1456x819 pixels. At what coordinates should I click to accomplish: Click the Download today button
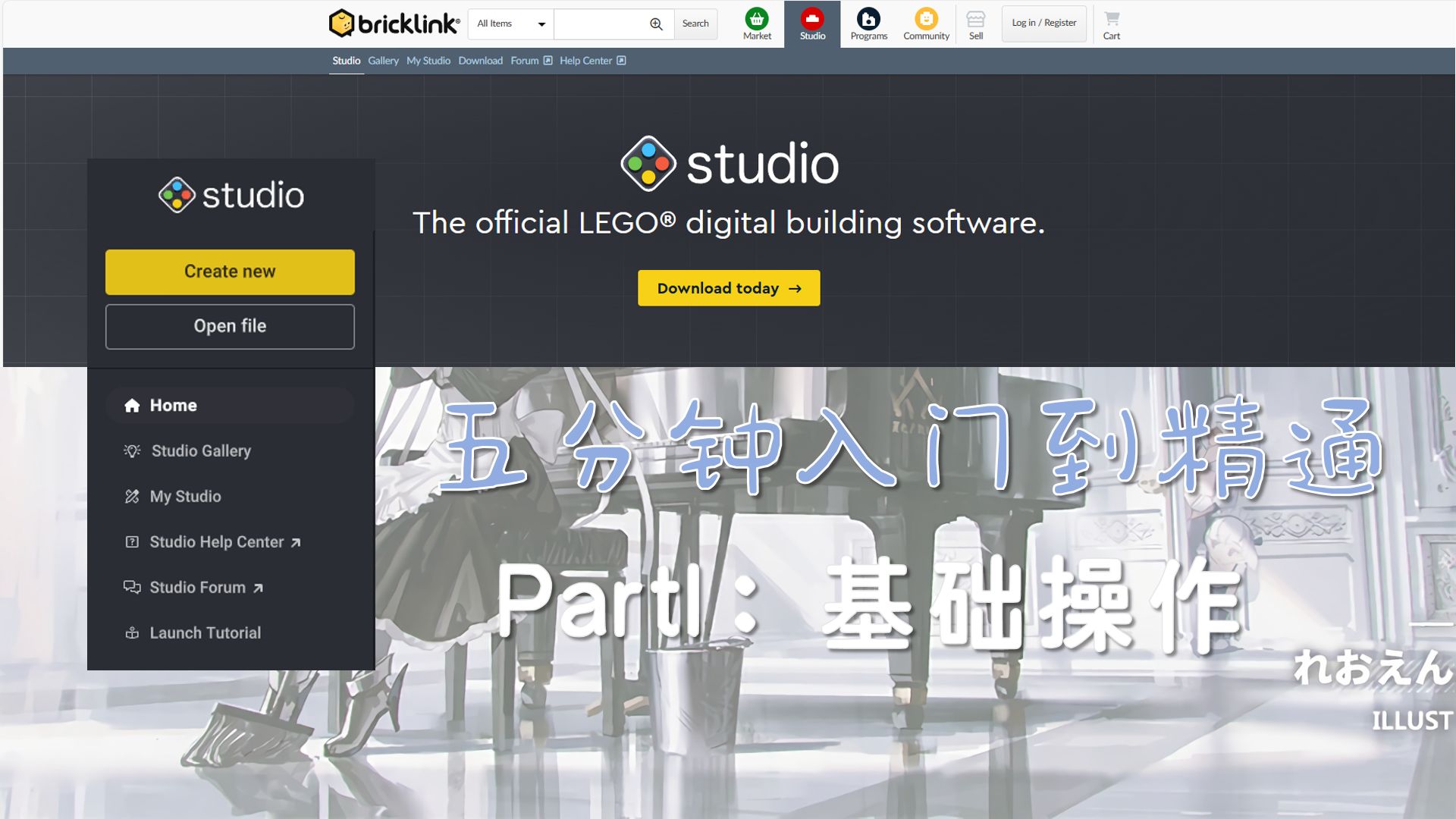click(729, 288)
